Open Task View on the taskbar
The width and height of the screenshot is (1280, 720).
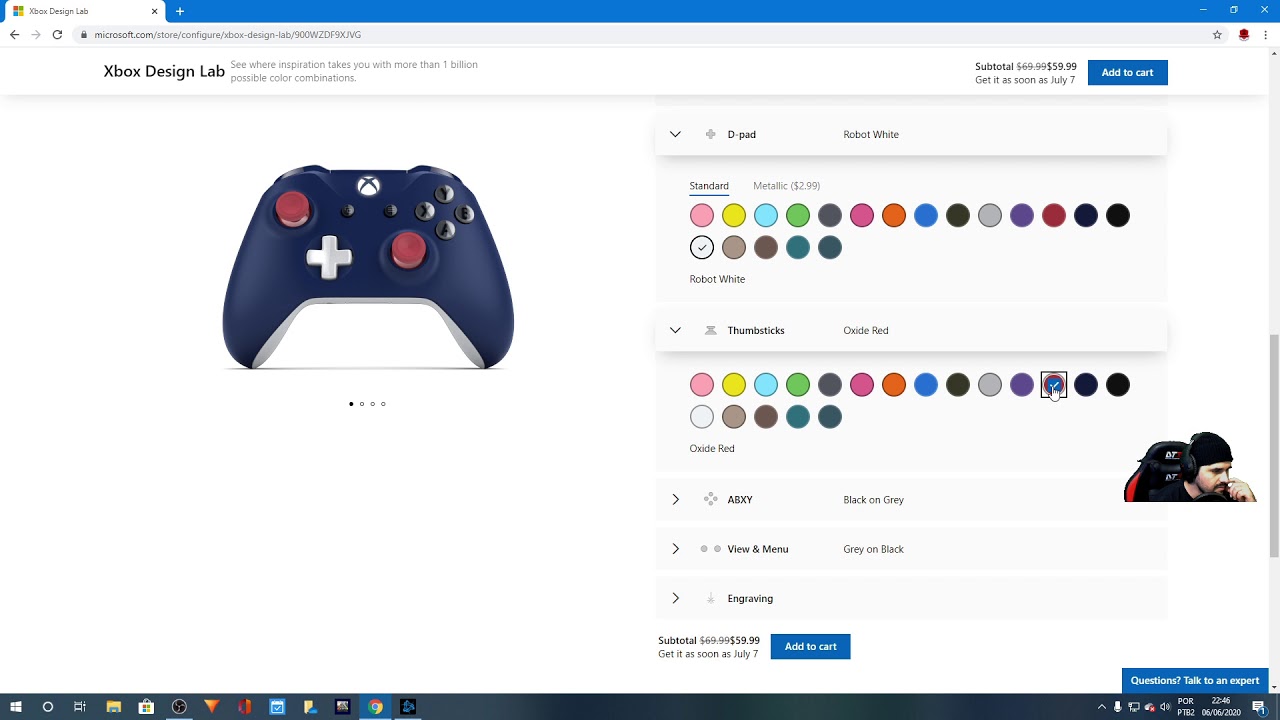pos(80,707)
